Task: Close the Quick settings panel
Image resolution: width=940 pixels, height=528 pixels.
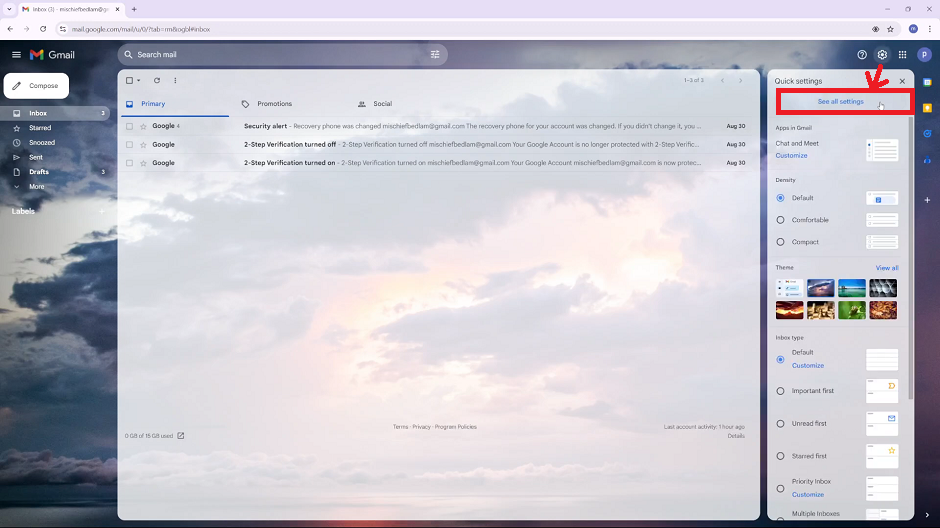Action: 902,81
